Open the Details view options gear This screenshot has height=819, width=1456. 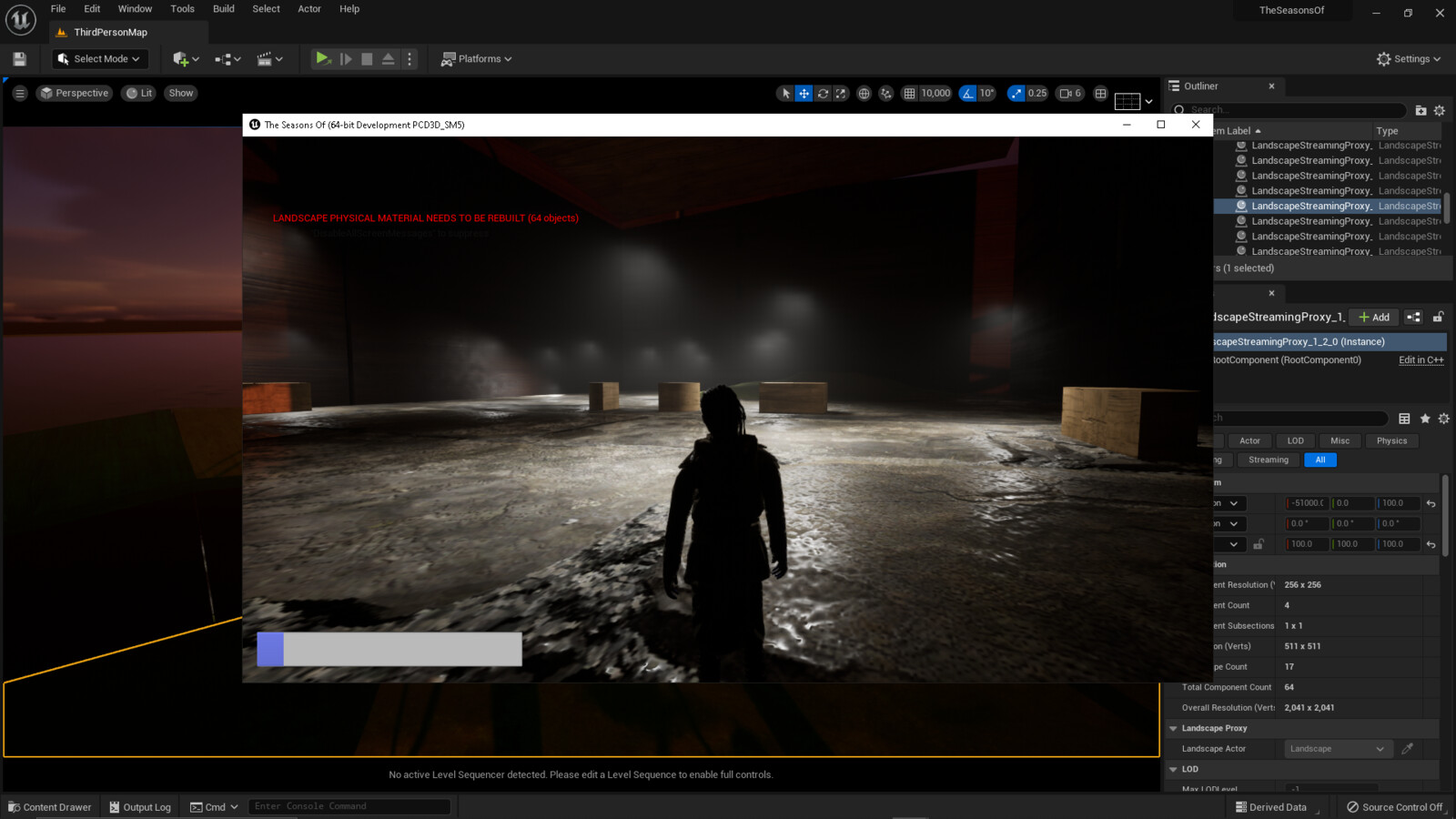[x=1443, y=419]
